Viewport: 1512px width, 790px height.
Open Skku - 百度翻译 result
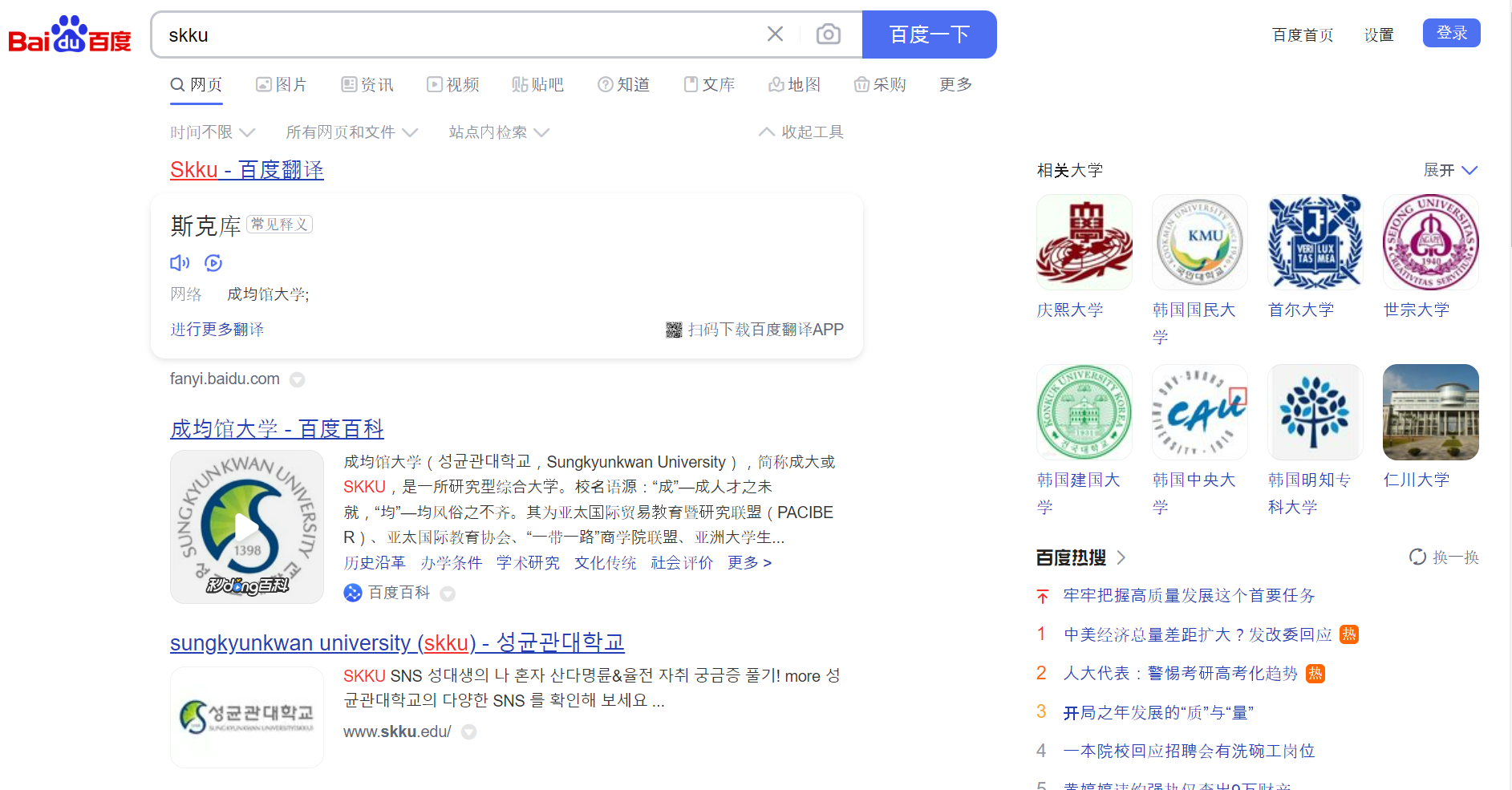click(247, 170)
